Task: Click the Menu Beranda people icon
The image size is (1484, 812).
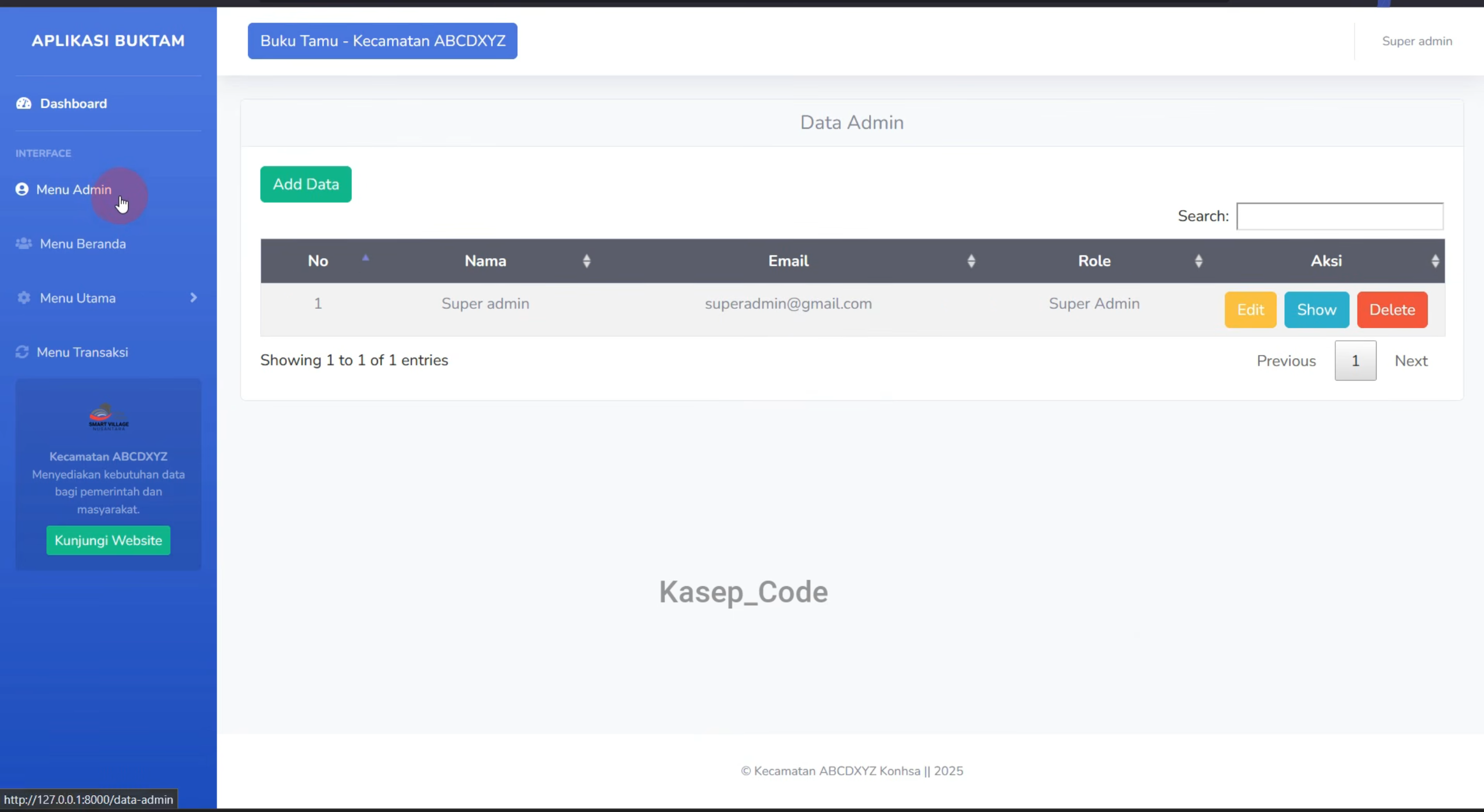Action: point(24,243)
